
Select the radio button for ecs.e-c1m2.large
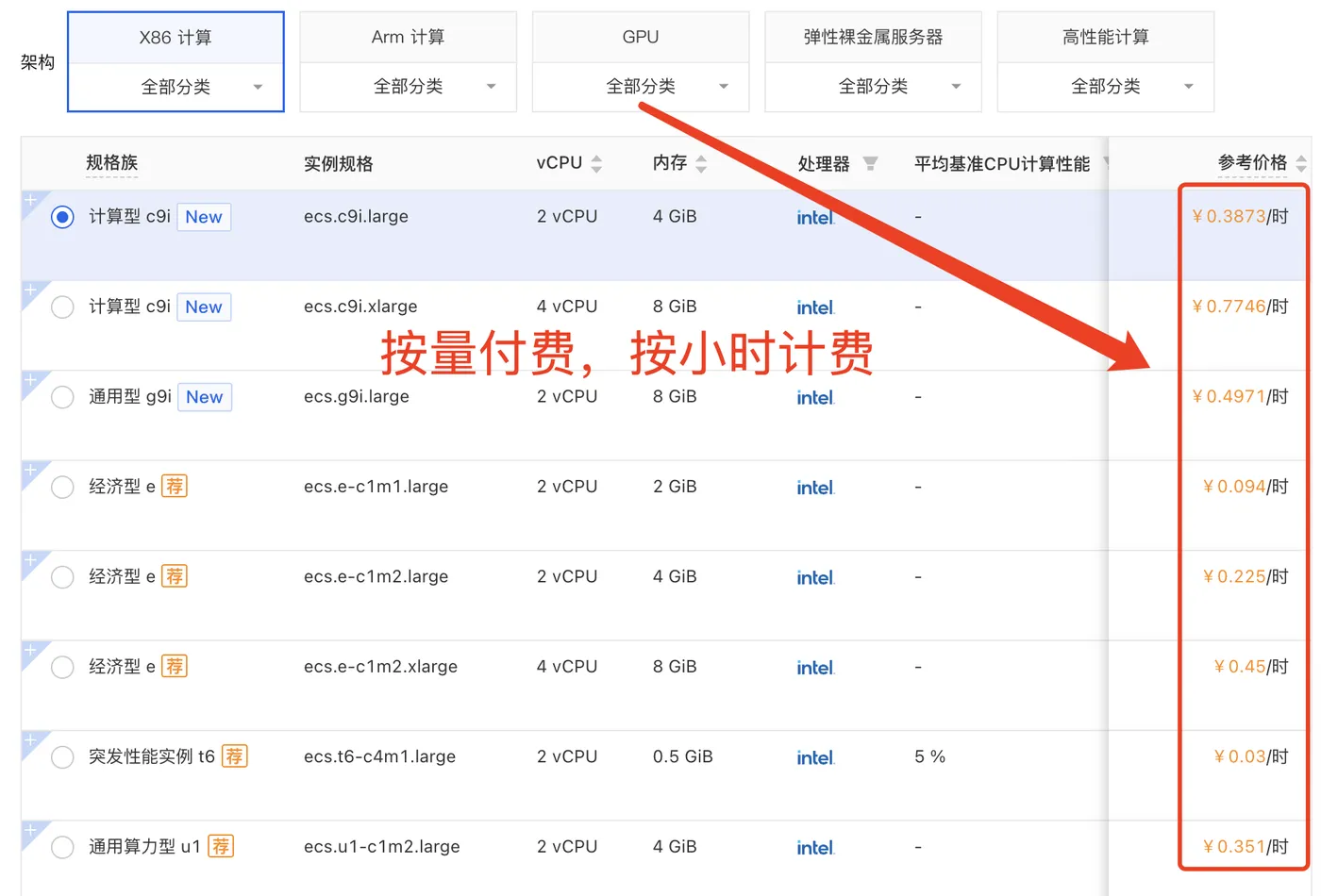tap(62, 577)
